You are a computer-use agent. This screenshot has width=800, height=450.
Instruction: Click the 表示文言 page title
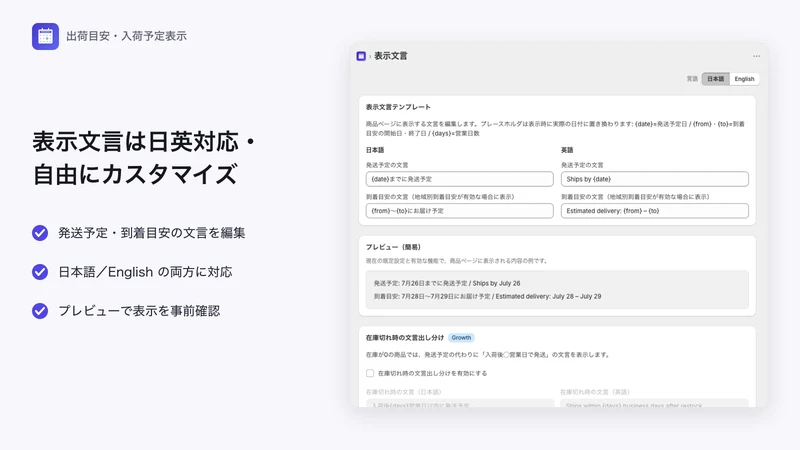(x=391, y=56)
